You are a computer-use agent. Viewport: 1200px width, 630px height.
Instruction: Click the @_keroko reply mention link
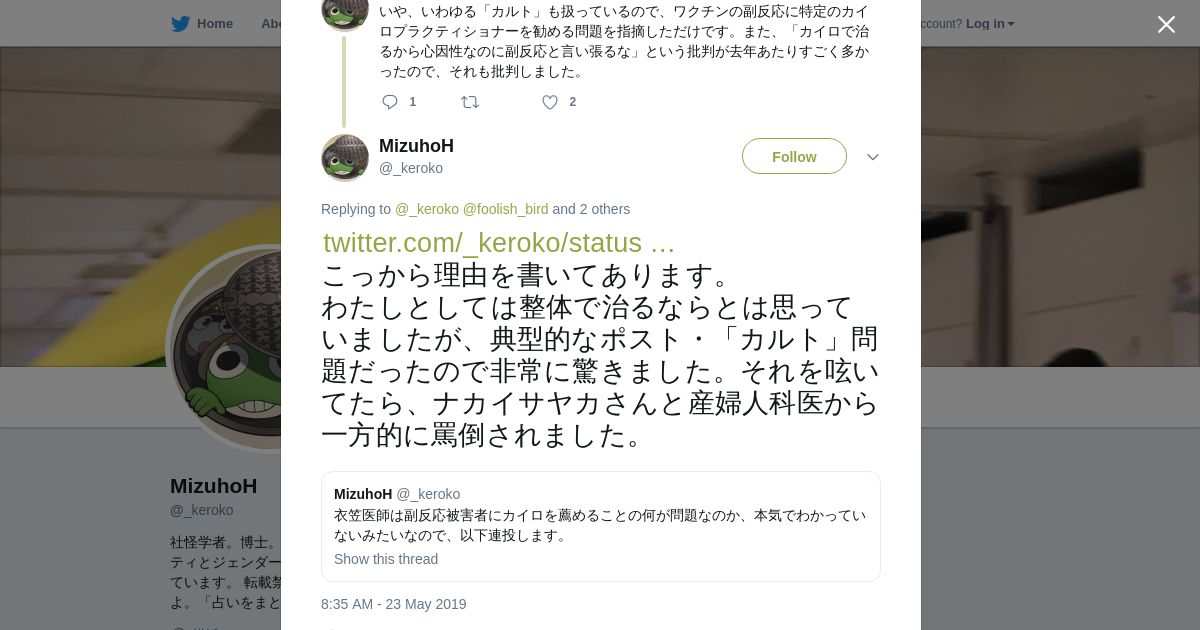pos(427,209)
